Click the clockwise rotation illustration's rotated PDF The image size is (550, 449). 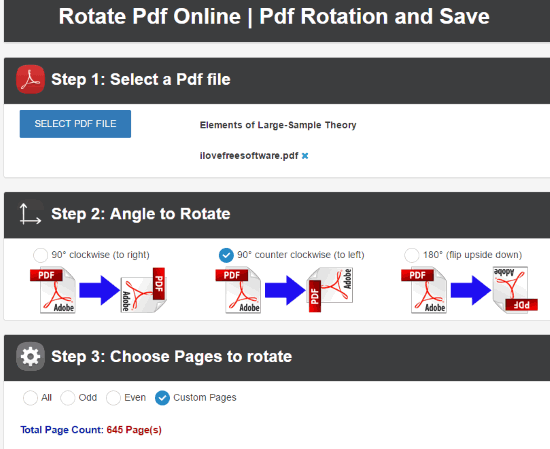pos(143,290)
